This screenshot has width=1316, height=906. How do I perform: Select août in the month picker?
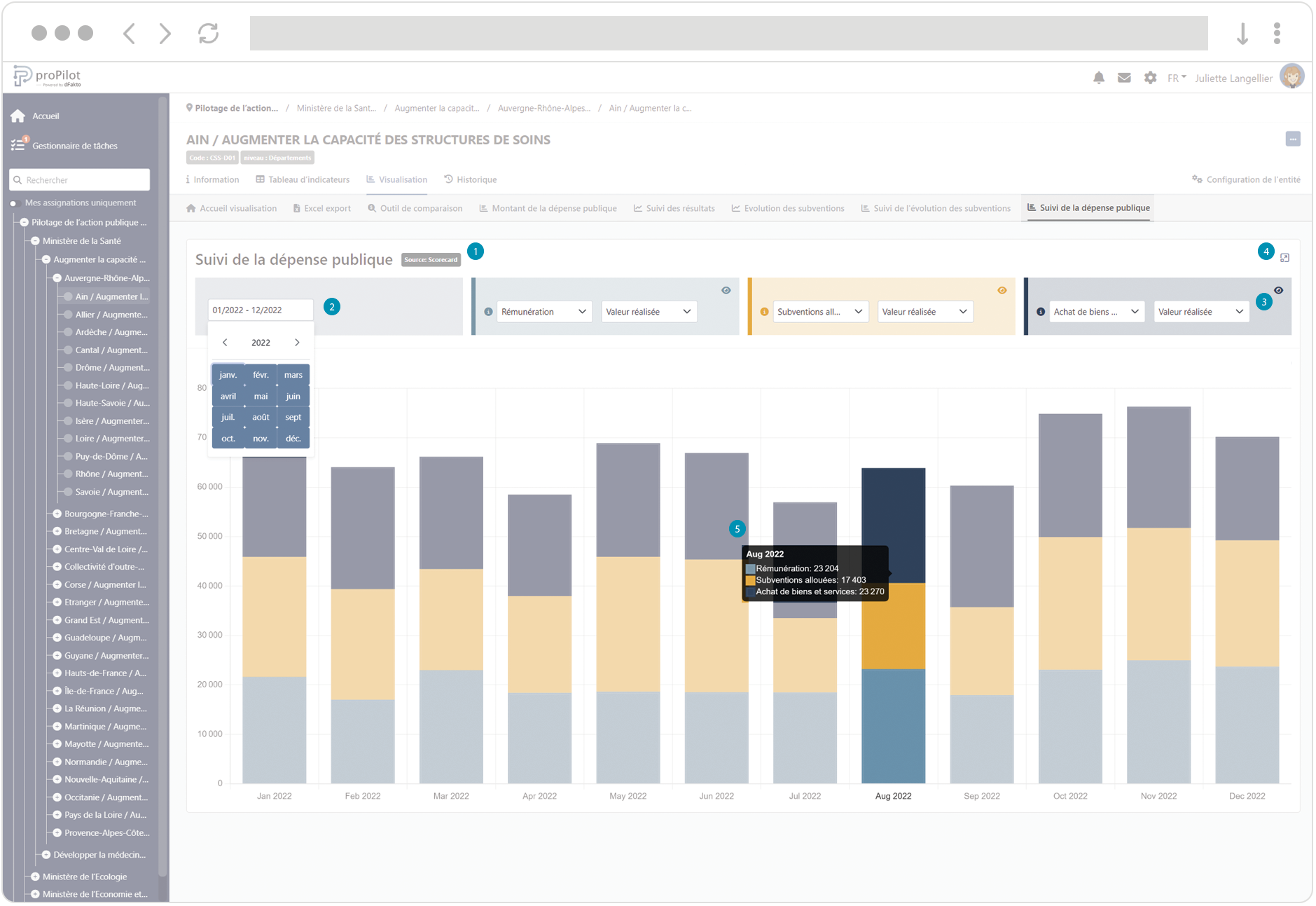coord(261,418)
